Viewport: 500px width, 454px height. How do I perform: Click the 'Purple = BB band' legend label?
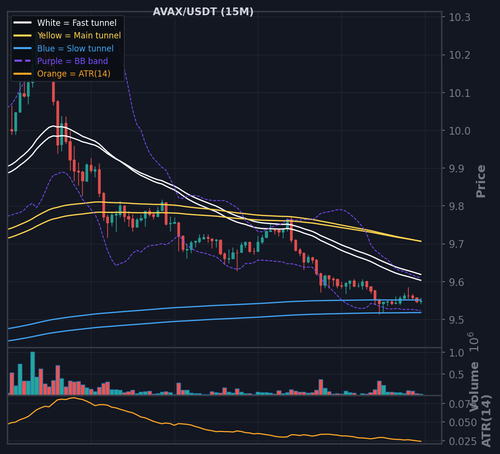tap(72, 61)
